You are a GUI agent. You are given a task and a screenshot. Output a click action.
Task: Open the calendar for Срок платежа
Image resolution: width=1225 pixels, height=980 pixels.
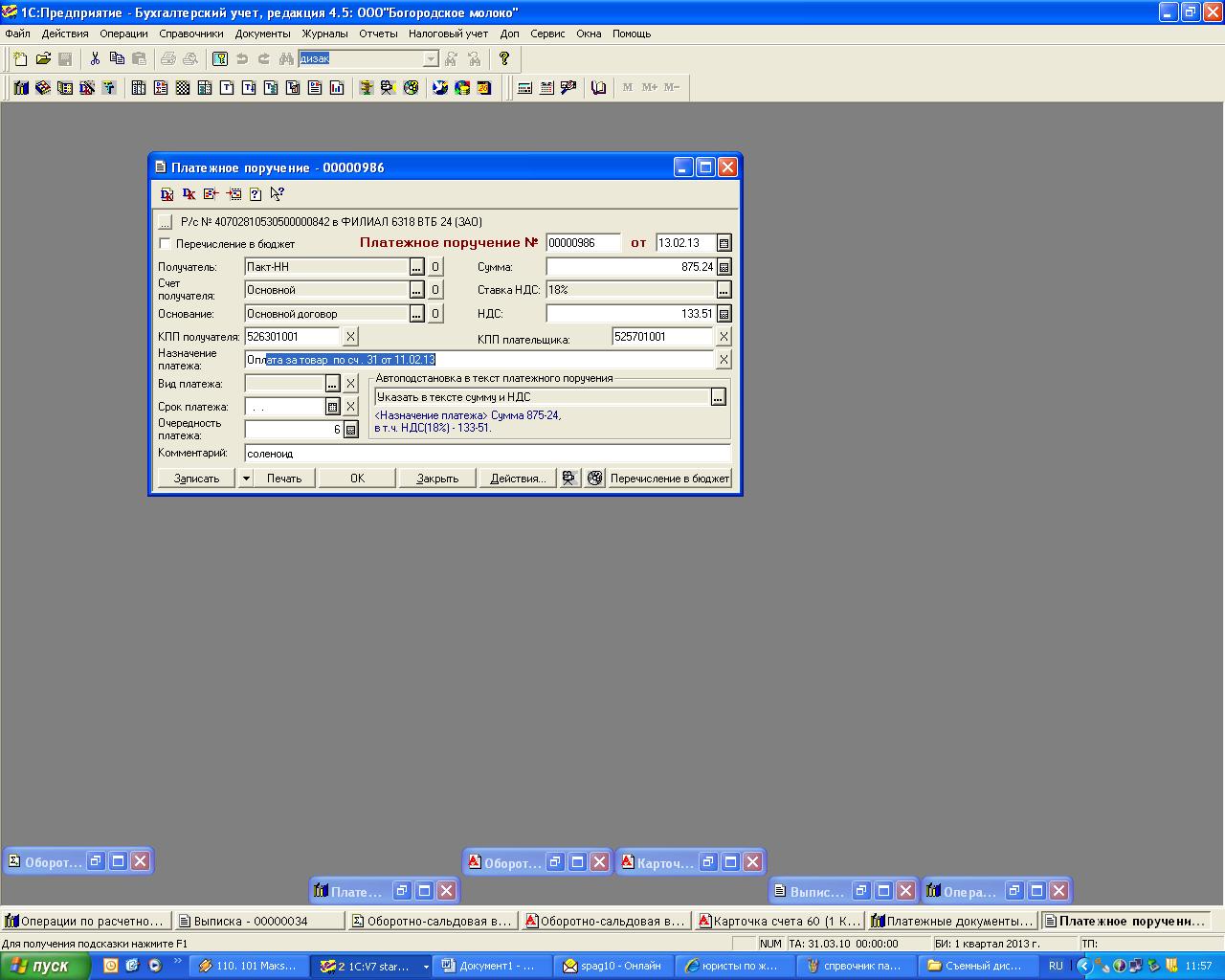[x=333, y=407]
